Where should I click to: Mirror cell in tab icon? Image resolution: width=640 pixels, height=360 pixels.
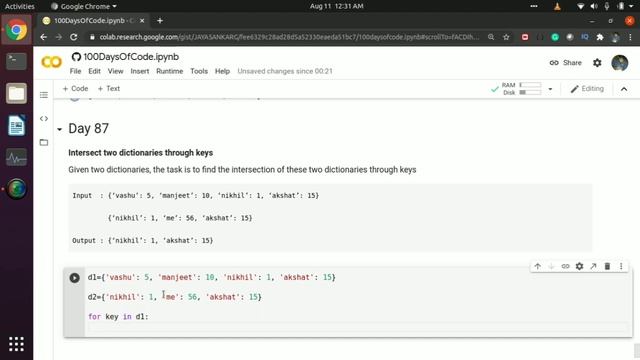(593, 266)
